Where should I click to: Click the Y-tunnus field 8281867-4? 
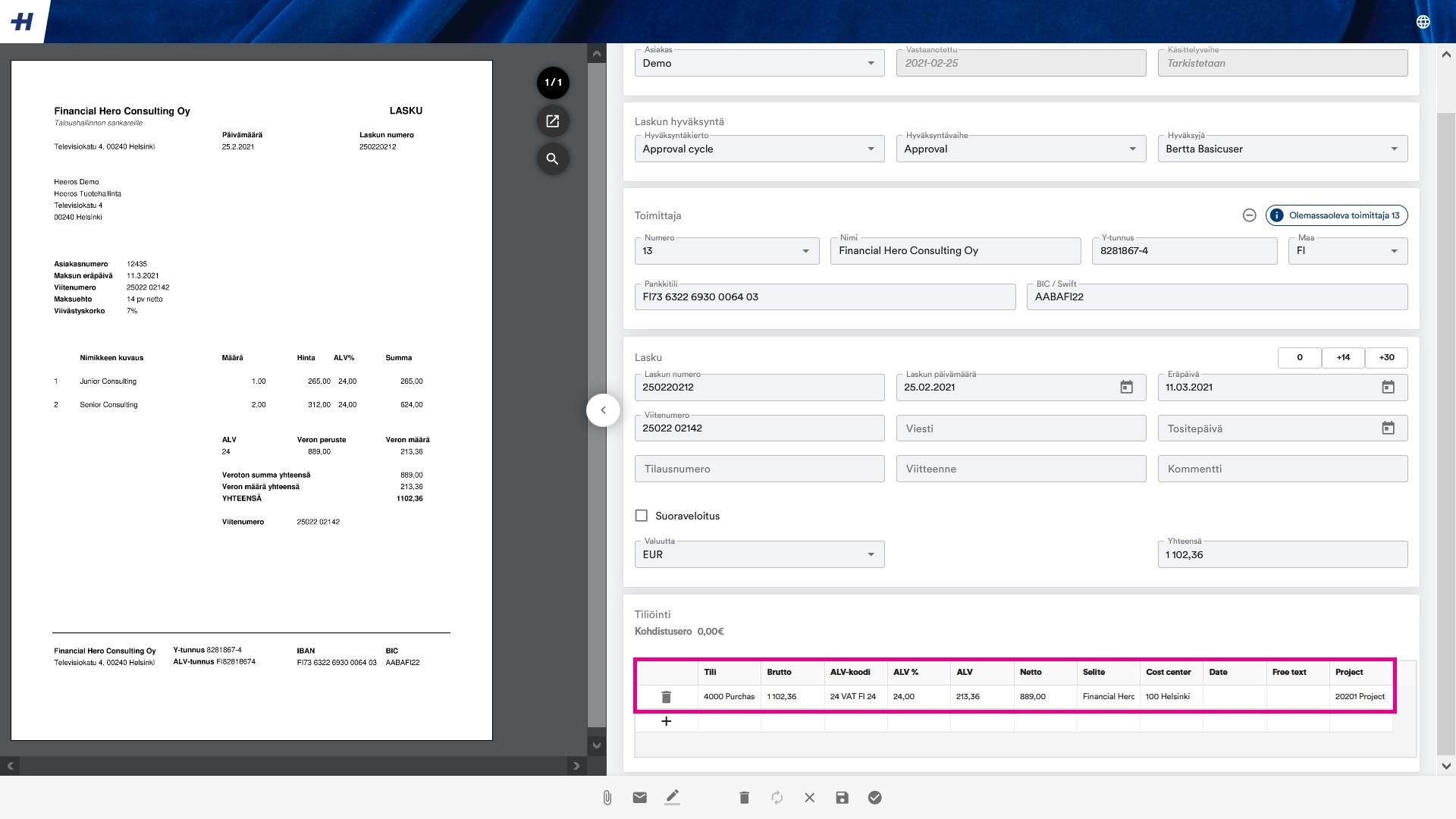[1185, 251]
